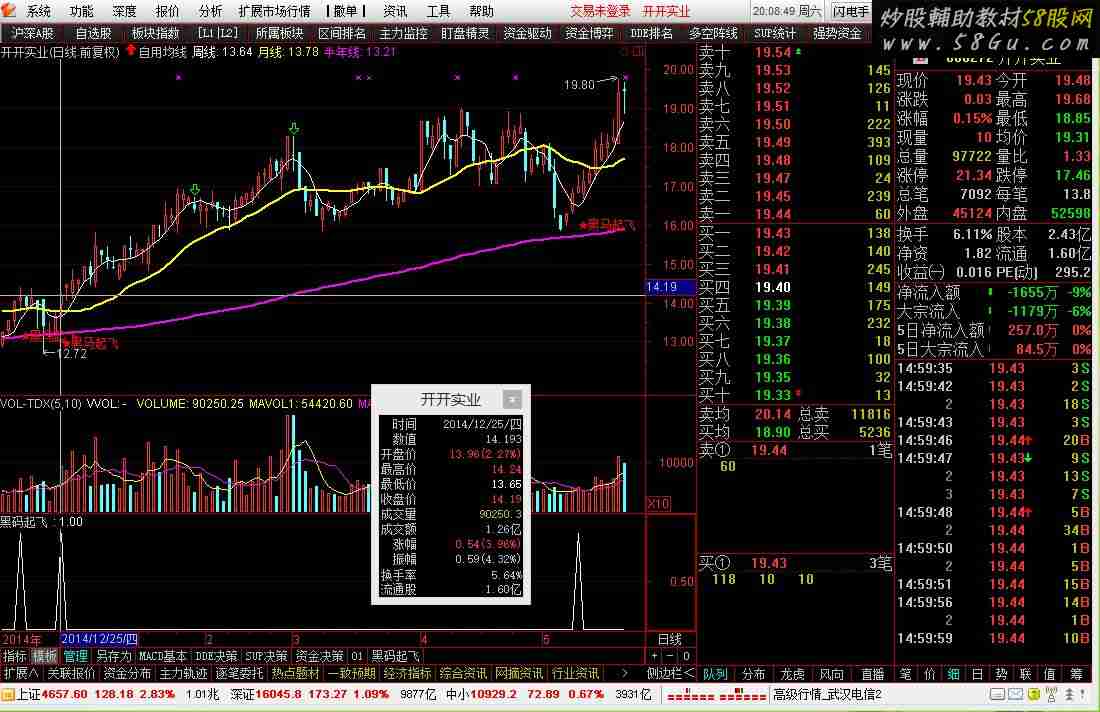Click the 0 reset button under 日线
The image size is (1100, 712).
(687, 657)
